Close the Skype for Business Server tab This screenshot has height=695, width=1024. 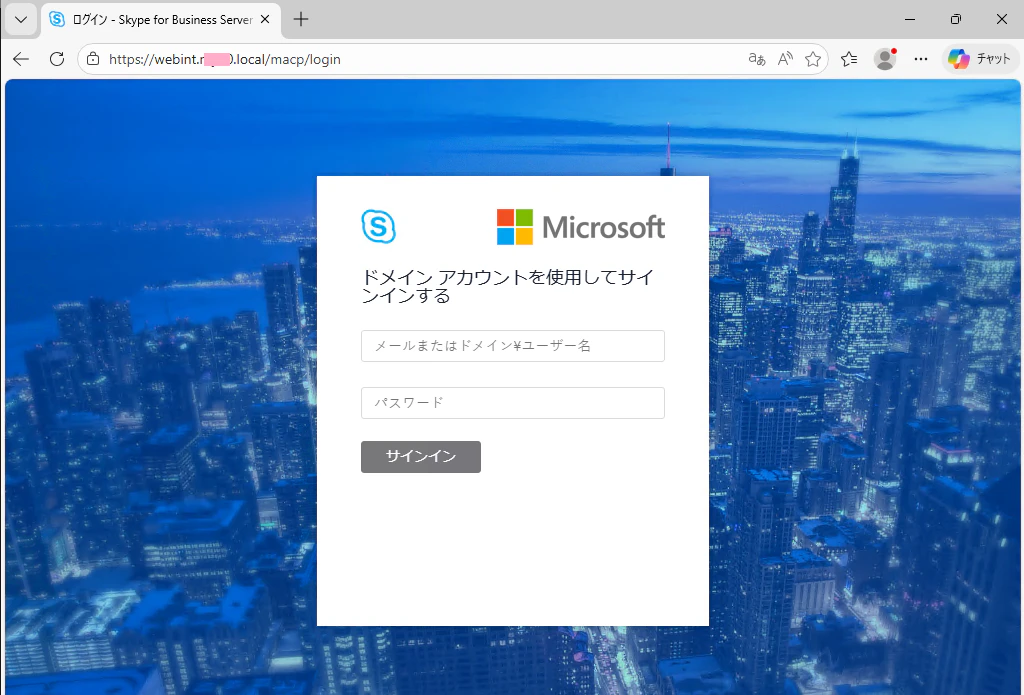265,20
